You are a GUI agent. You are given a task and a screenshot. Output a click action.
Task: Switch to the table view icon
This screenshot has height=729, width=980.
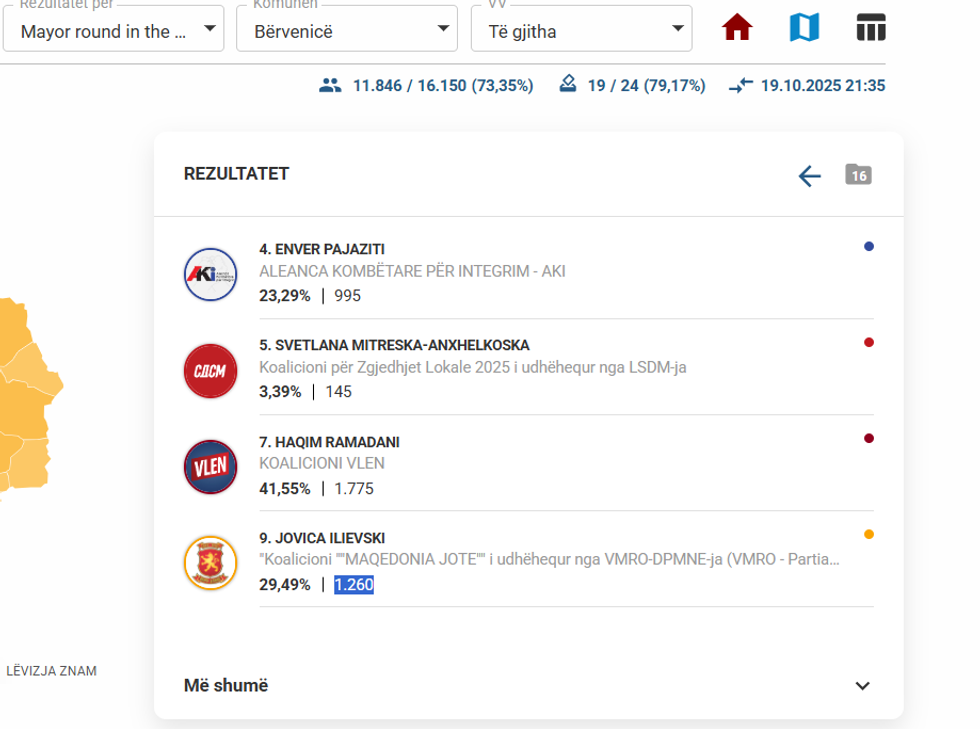(871, 28)
